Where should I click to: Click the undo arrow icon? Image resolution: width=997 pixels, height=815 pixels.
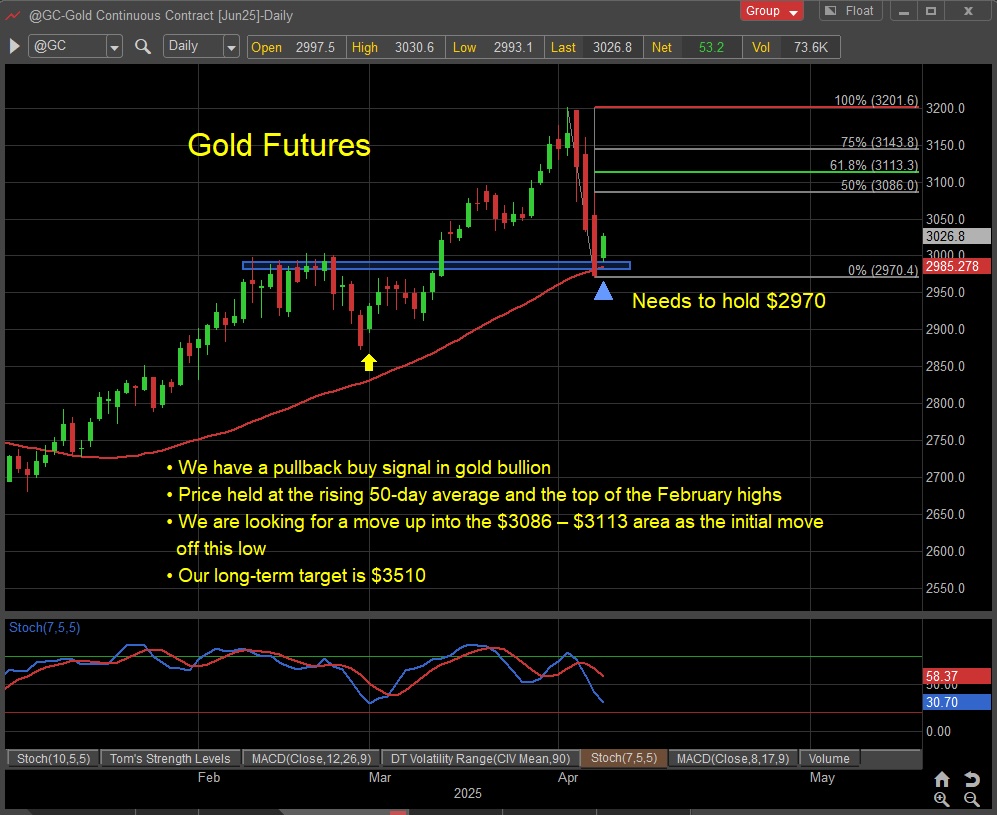click(971, 779)
